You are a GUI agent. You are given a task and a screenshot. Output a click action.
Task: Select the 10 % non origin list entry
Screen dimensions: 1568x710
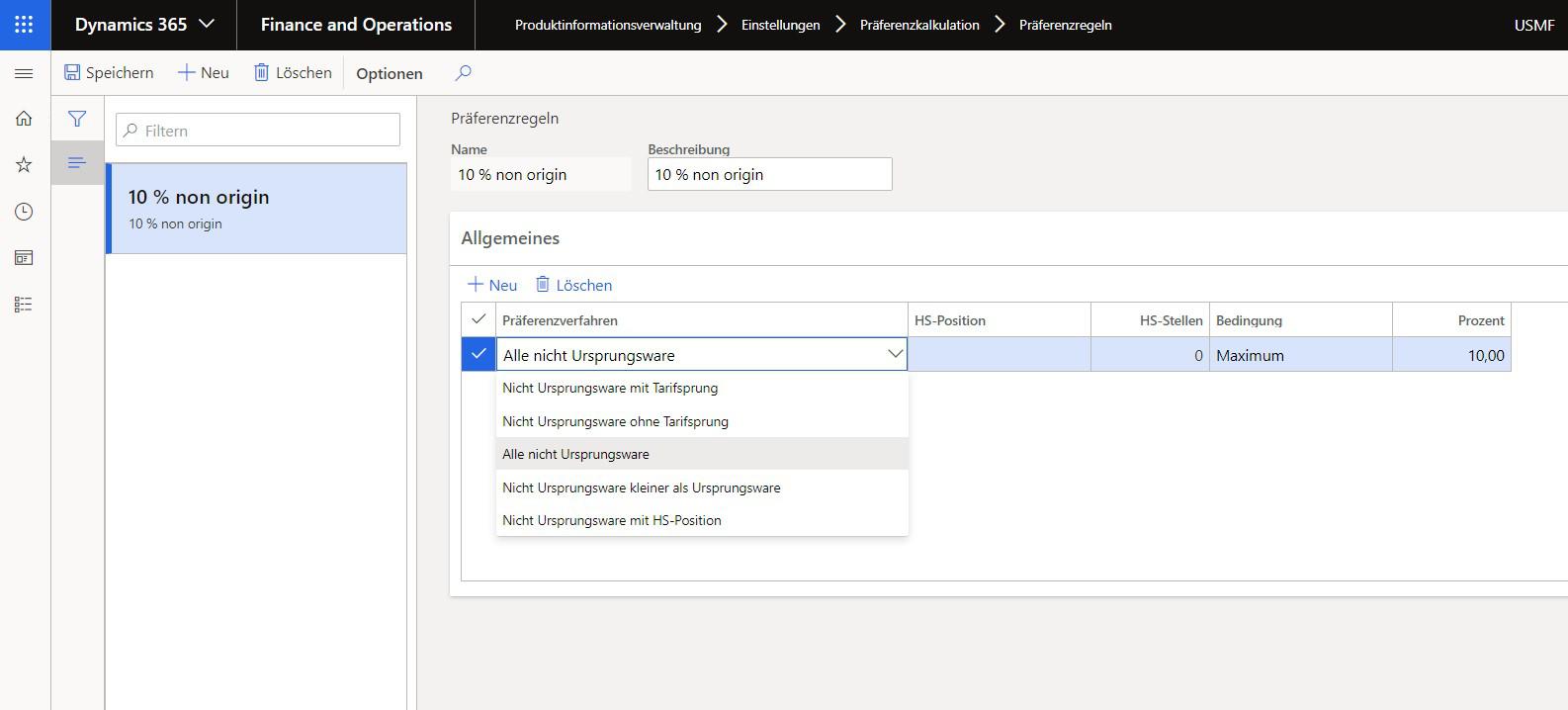256,209
